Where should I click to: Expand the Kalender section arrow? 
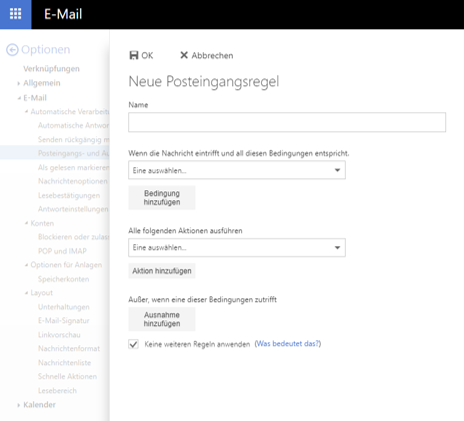[x=19, y=405]
